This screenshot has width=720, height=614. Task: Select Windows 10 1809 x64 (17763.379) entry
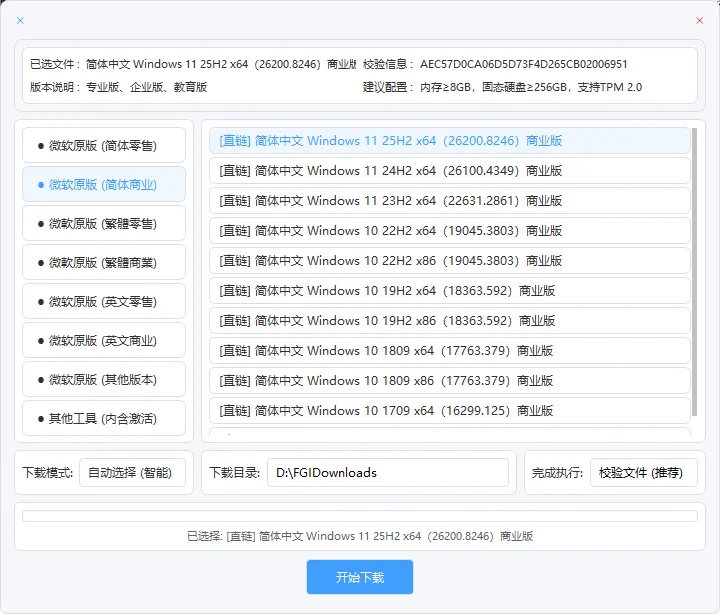450,351
